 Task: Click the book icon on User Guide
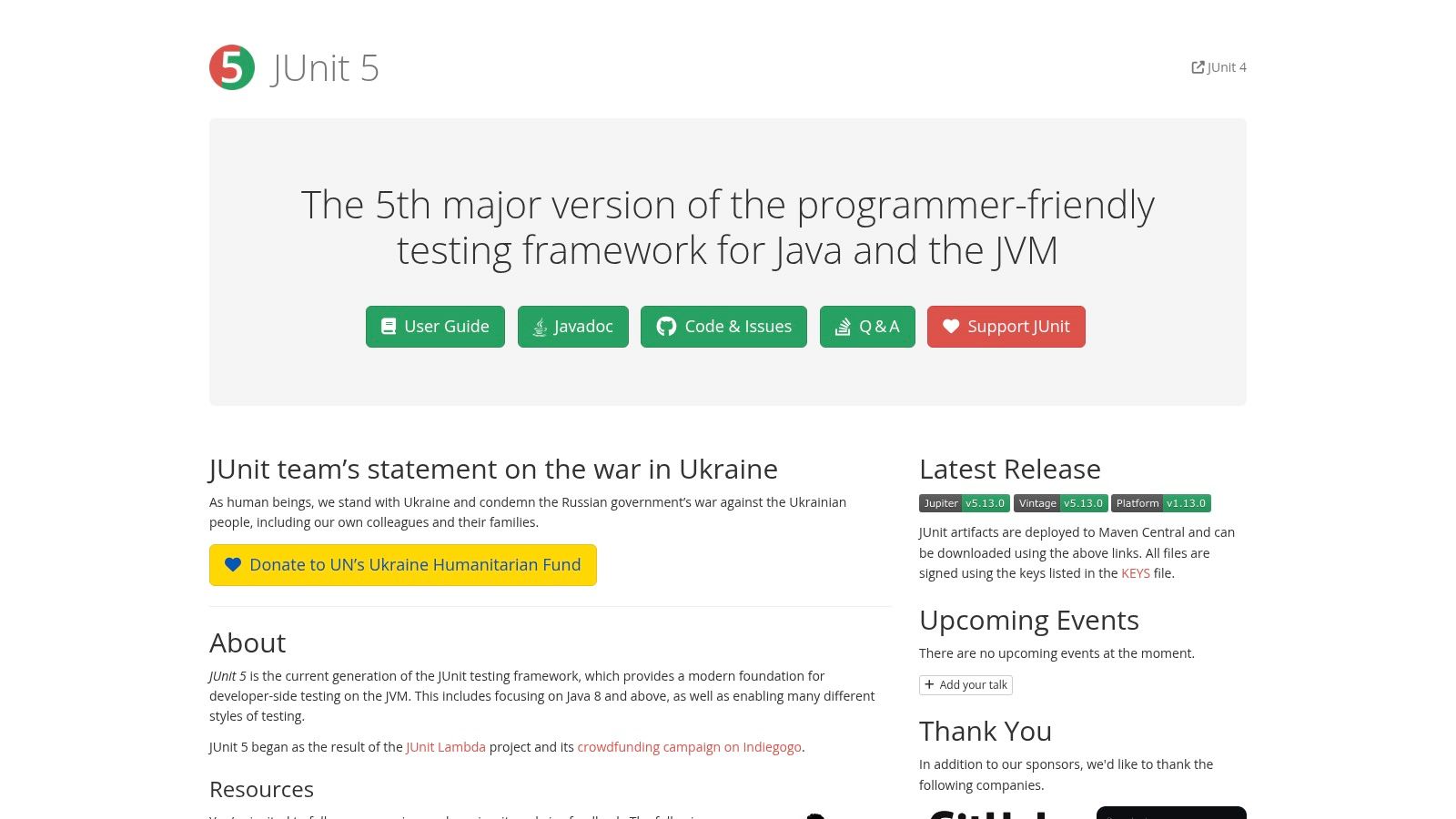(389, 327)
